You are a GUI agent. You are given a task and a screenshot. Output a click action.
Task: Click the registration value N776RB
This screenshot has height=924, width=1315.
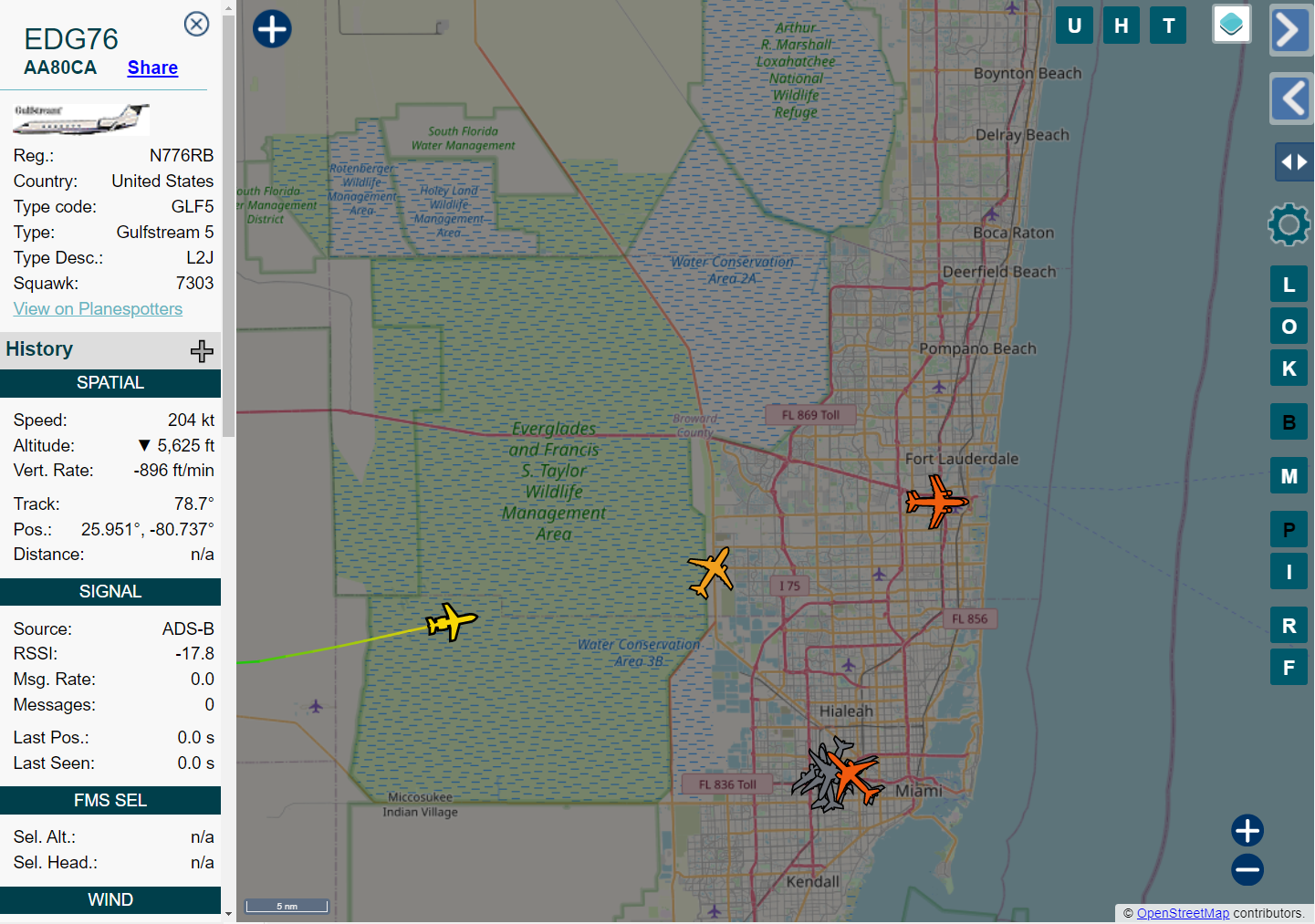[x=182, y=156]
